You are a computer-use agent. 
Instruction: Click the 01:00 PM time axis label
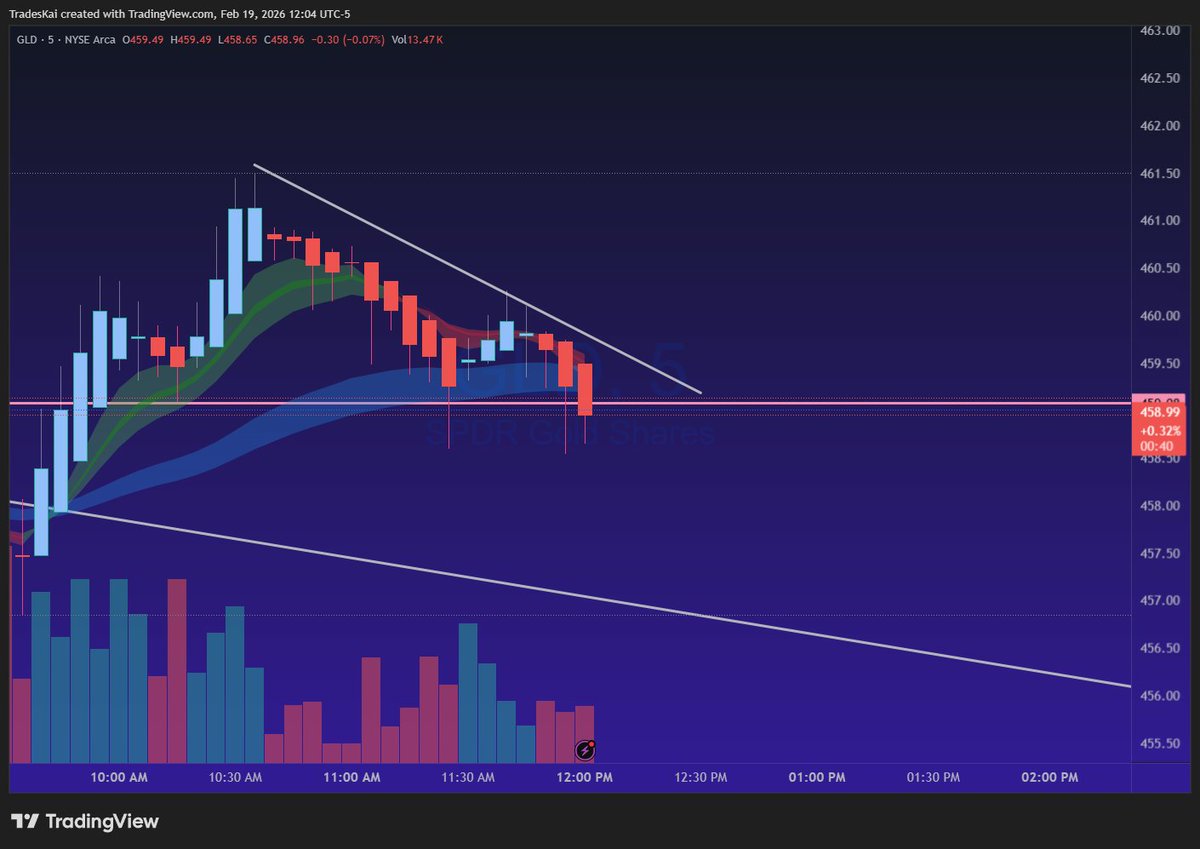click(x=817, y=777)
